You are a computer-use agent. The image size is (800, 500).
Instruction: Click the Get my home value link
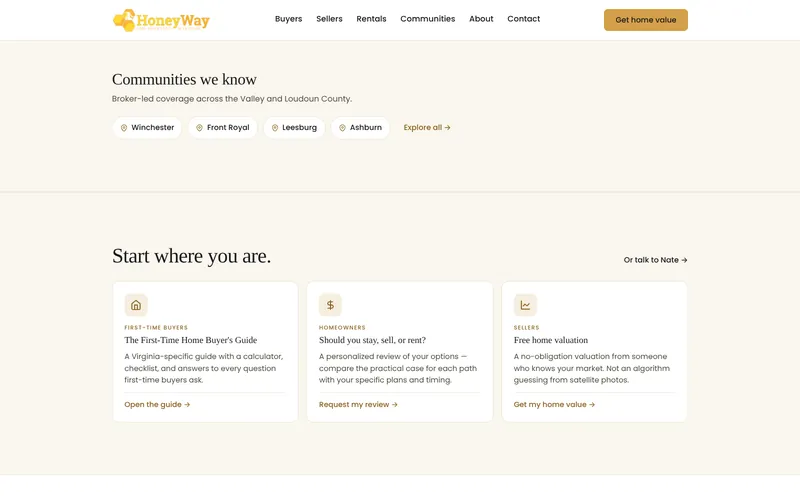pos(554,405)
